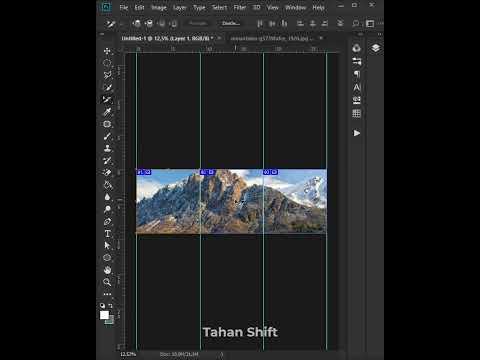The width and height of the screenshot is (480, 360).
Task: Bring selected slice to front
Action: [x=137, y=23]
